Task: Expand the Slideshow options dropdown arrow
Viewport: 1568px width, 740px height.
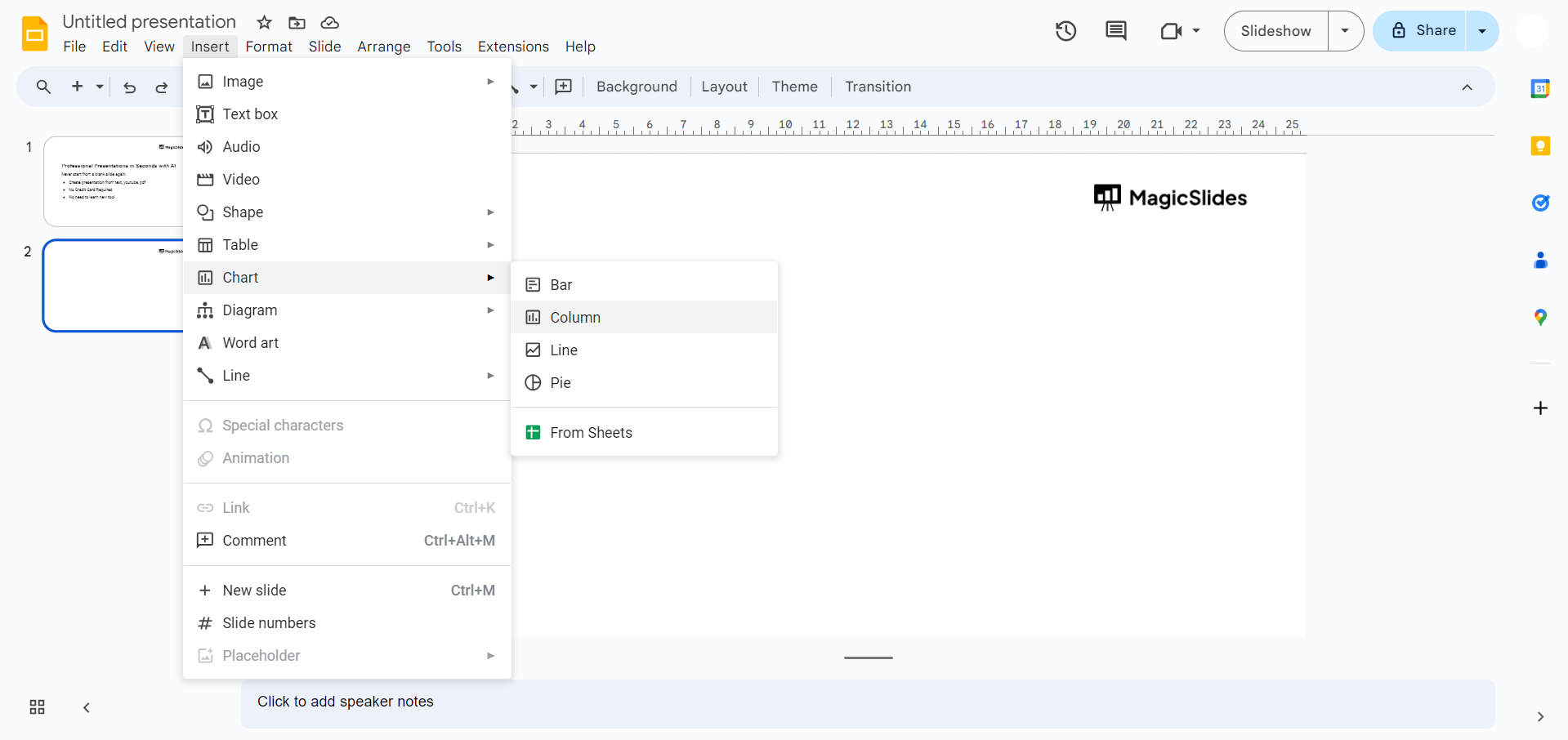Action: coord(1345,31)
